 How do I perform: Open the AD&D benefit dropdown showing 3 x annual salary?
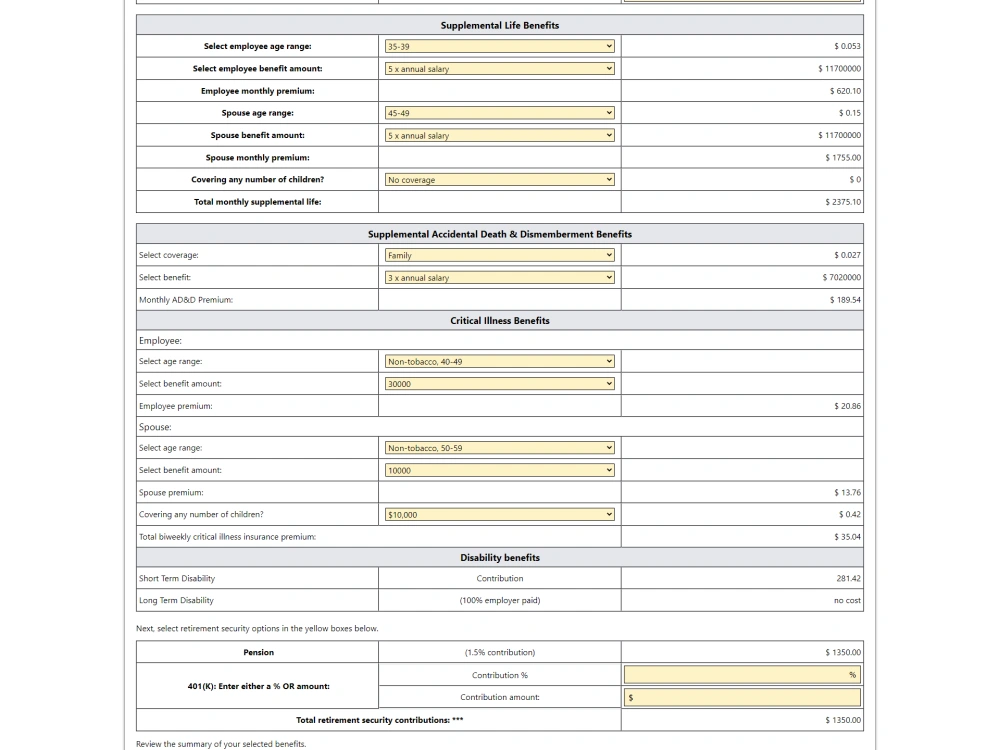tap(499, 277)
